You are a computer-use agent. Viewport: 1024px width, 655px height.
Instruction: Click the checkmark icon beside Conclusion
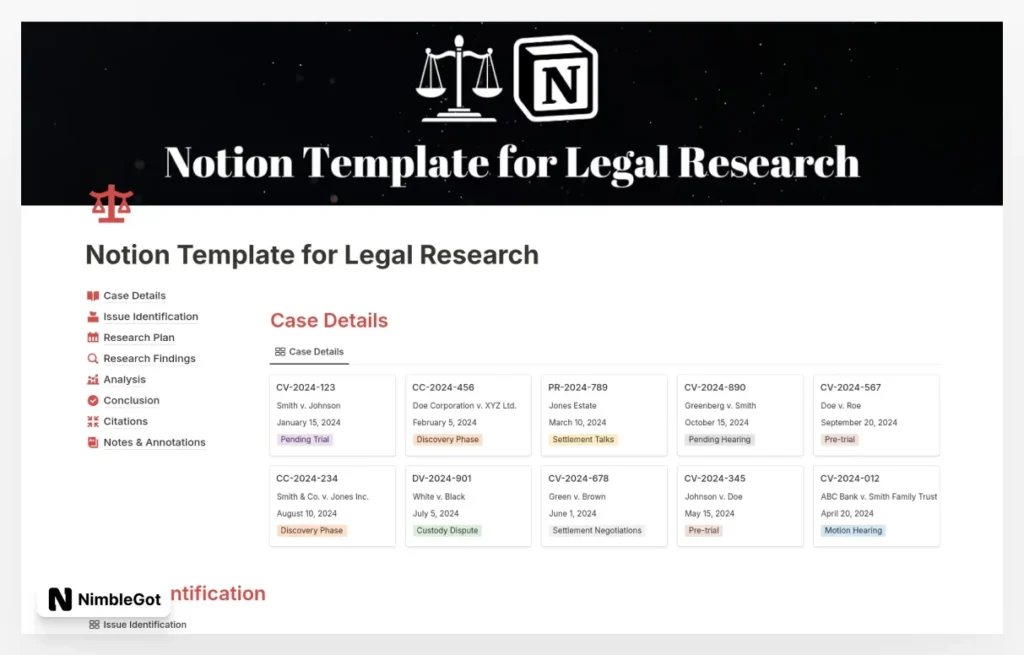[93, 401]
